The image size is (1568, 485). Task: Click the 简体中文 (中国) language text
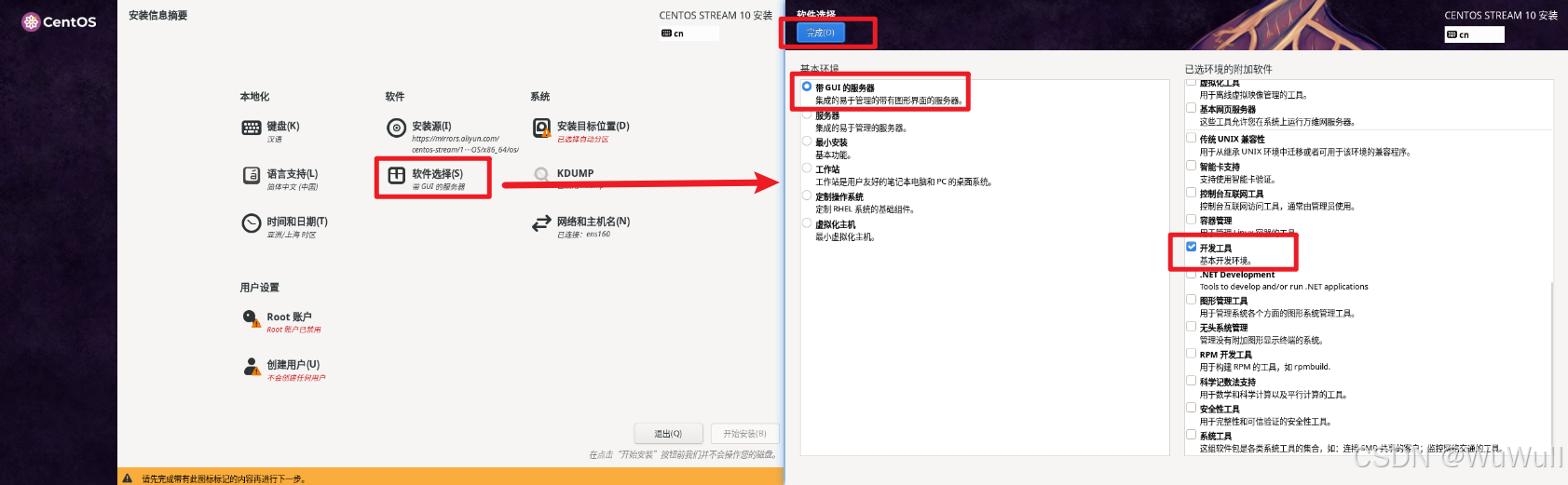(x=293, y=187)
